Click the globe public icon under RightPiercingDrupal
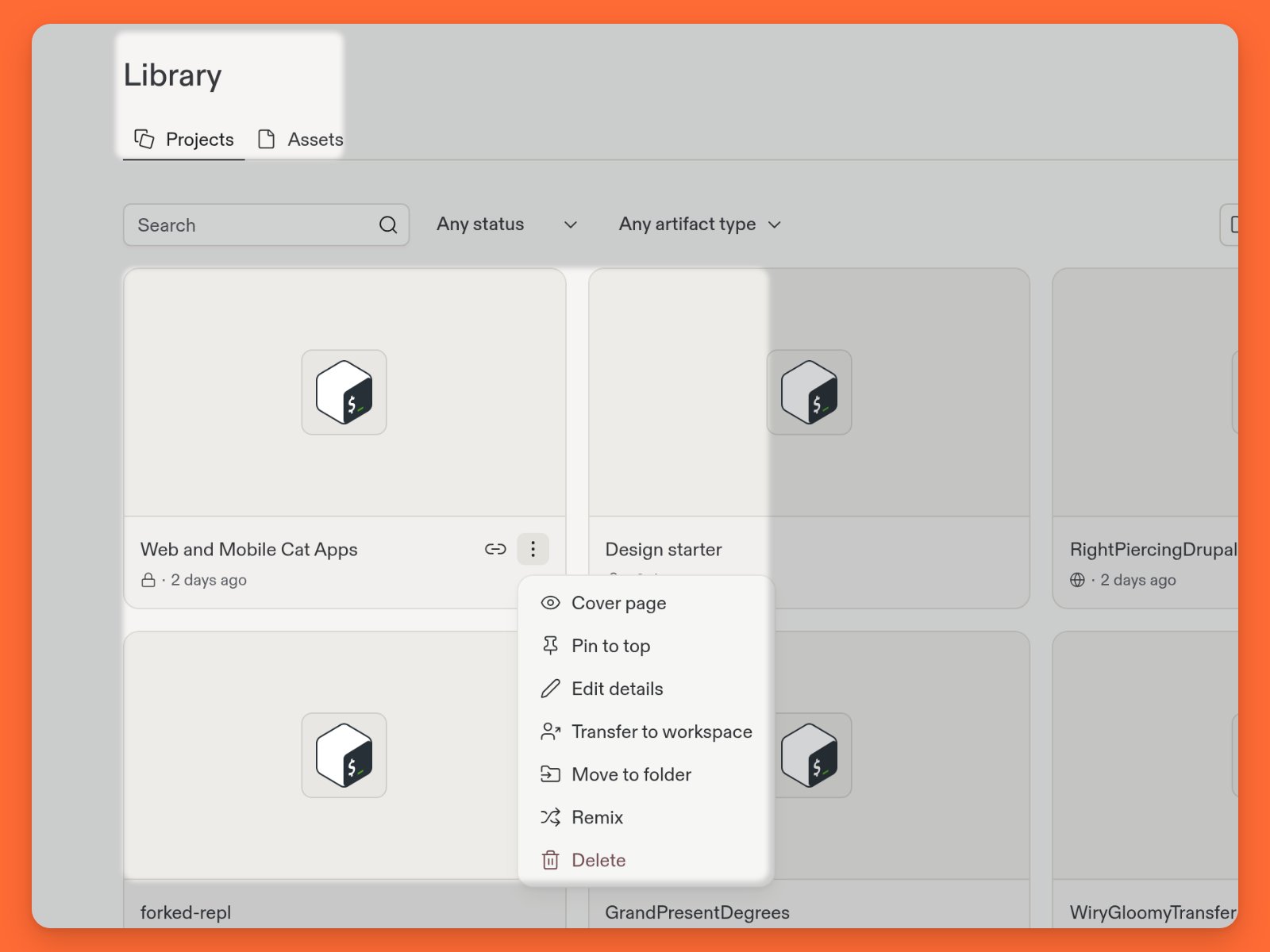 pos(1077,580)
